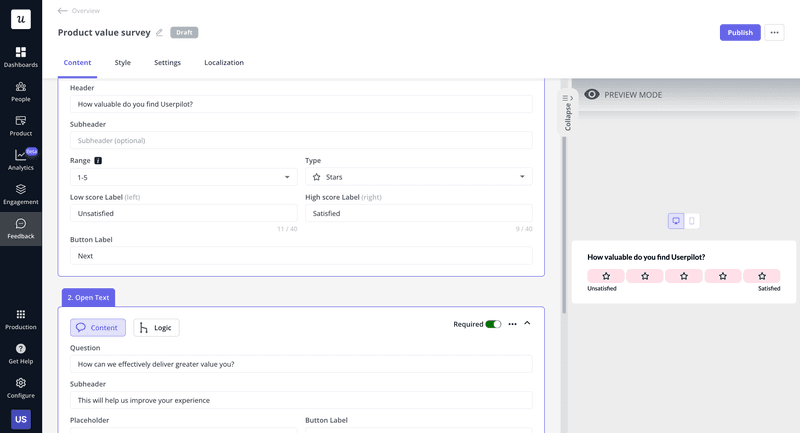Switch preview to desktop view
The width and height of the screenshot is (800, 433).
pyautogui.click(x=676, y=221)
